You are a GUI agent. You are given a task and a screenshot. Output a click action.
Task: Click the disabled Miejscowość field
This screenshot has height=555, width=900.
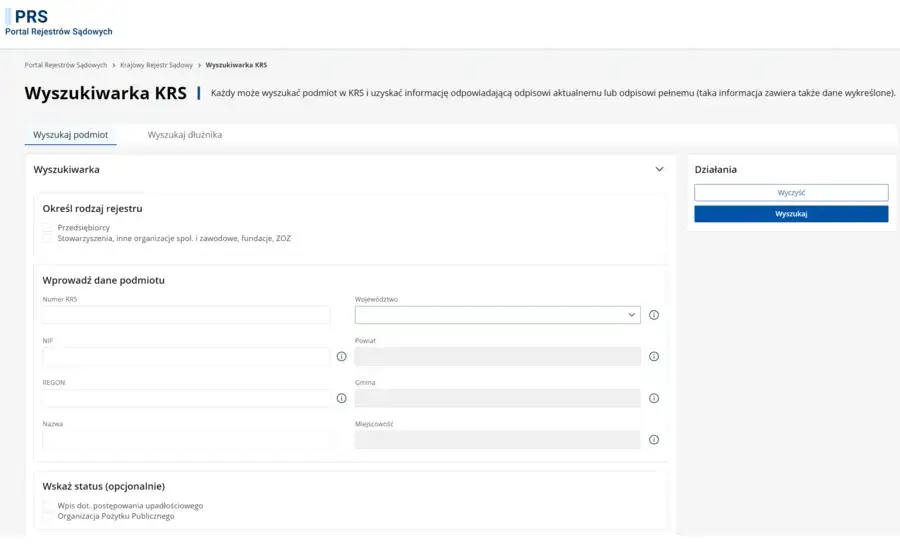[498, 440]
